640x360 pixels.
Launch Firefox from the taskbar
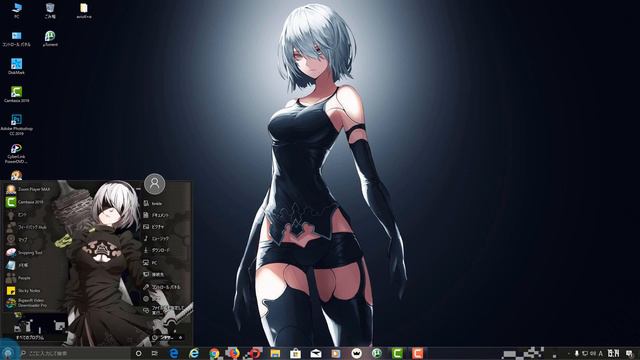tap(234, 353)
